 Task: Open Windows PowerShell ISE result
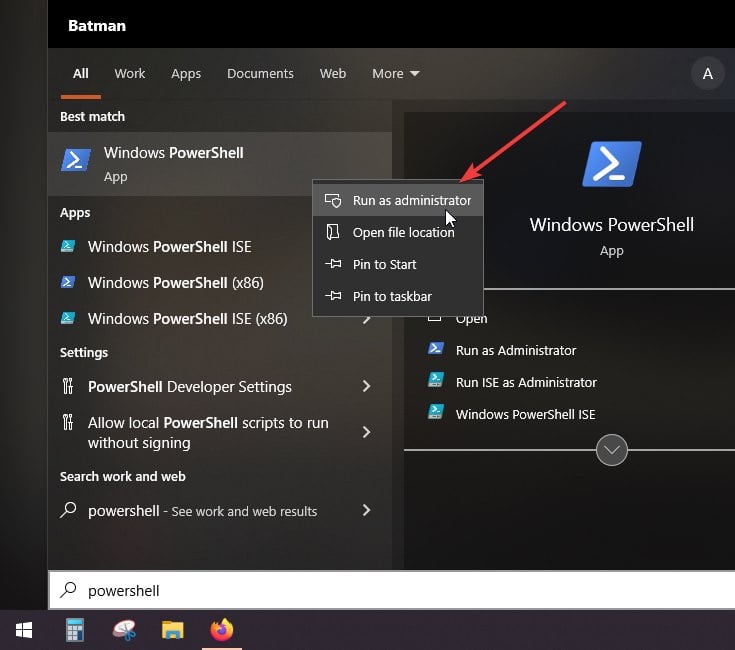tap(170, 247)
